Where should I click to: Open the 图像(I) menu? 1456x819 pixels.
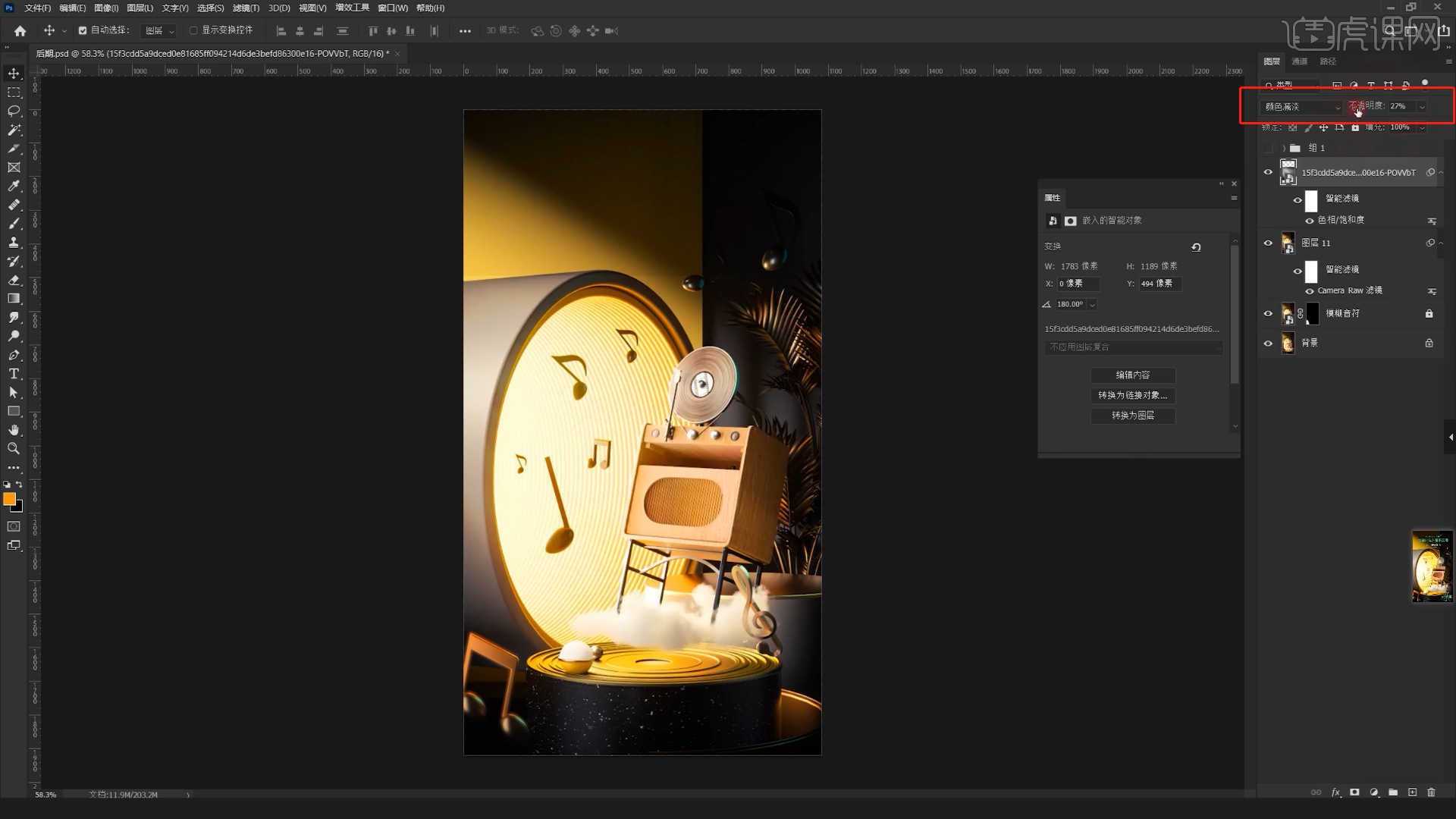pos(106,8)
